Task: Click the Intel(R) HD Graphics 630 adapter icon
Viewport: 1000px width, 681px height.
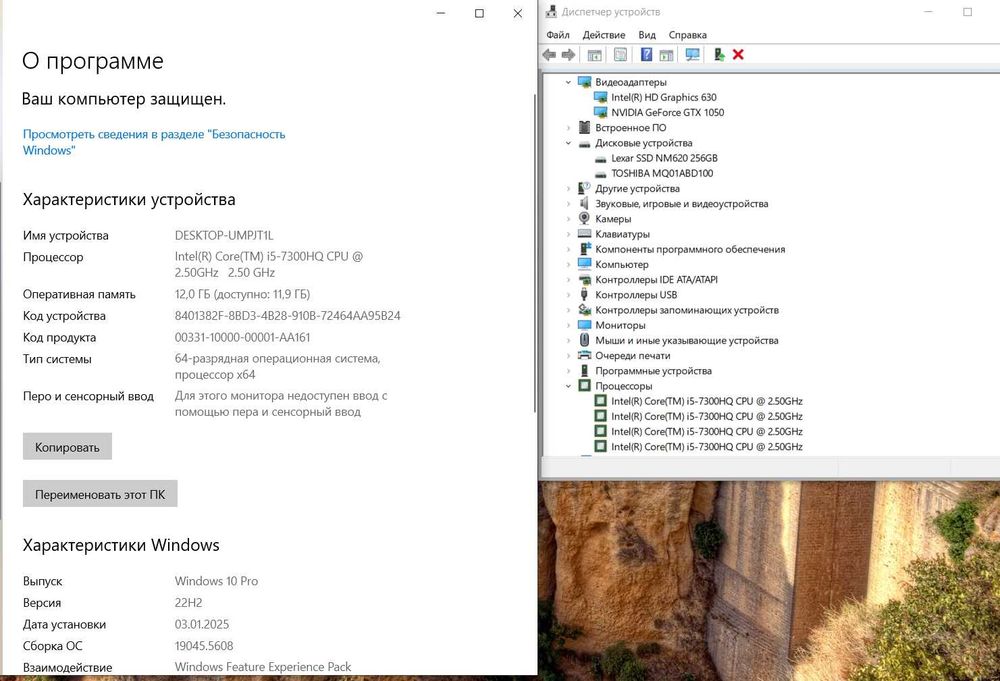Action: pos(600,98)
